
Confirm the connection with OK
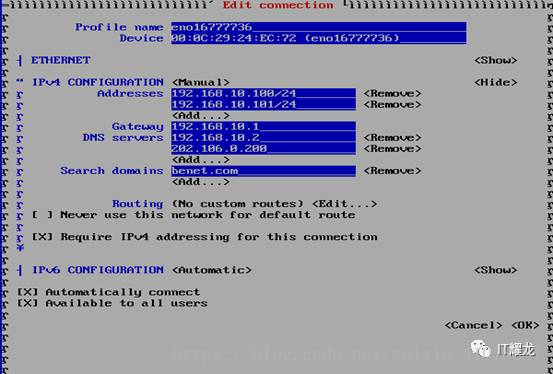tap(525, 325)
